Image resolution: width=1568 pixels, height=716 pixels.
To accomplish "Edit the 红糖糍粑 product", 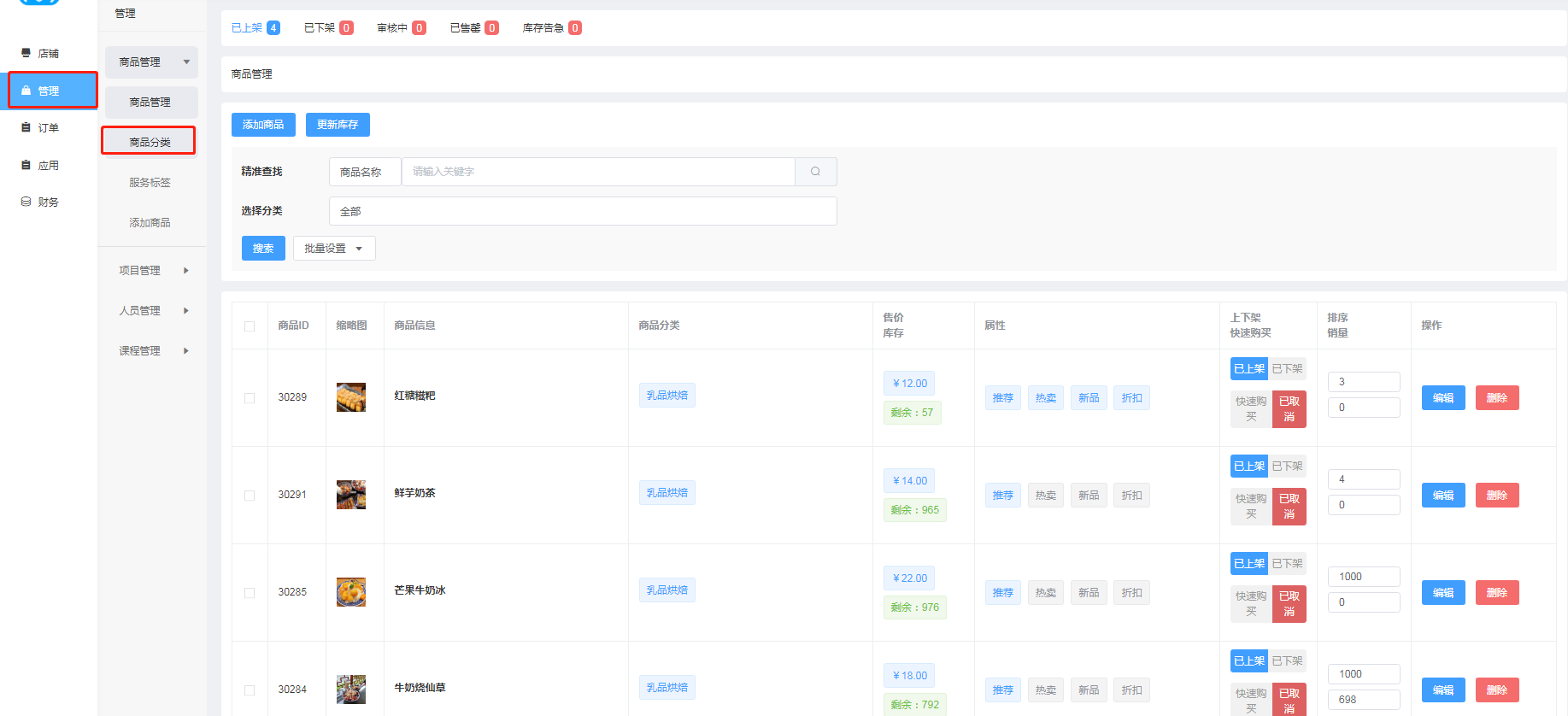I will (1443, 398).
